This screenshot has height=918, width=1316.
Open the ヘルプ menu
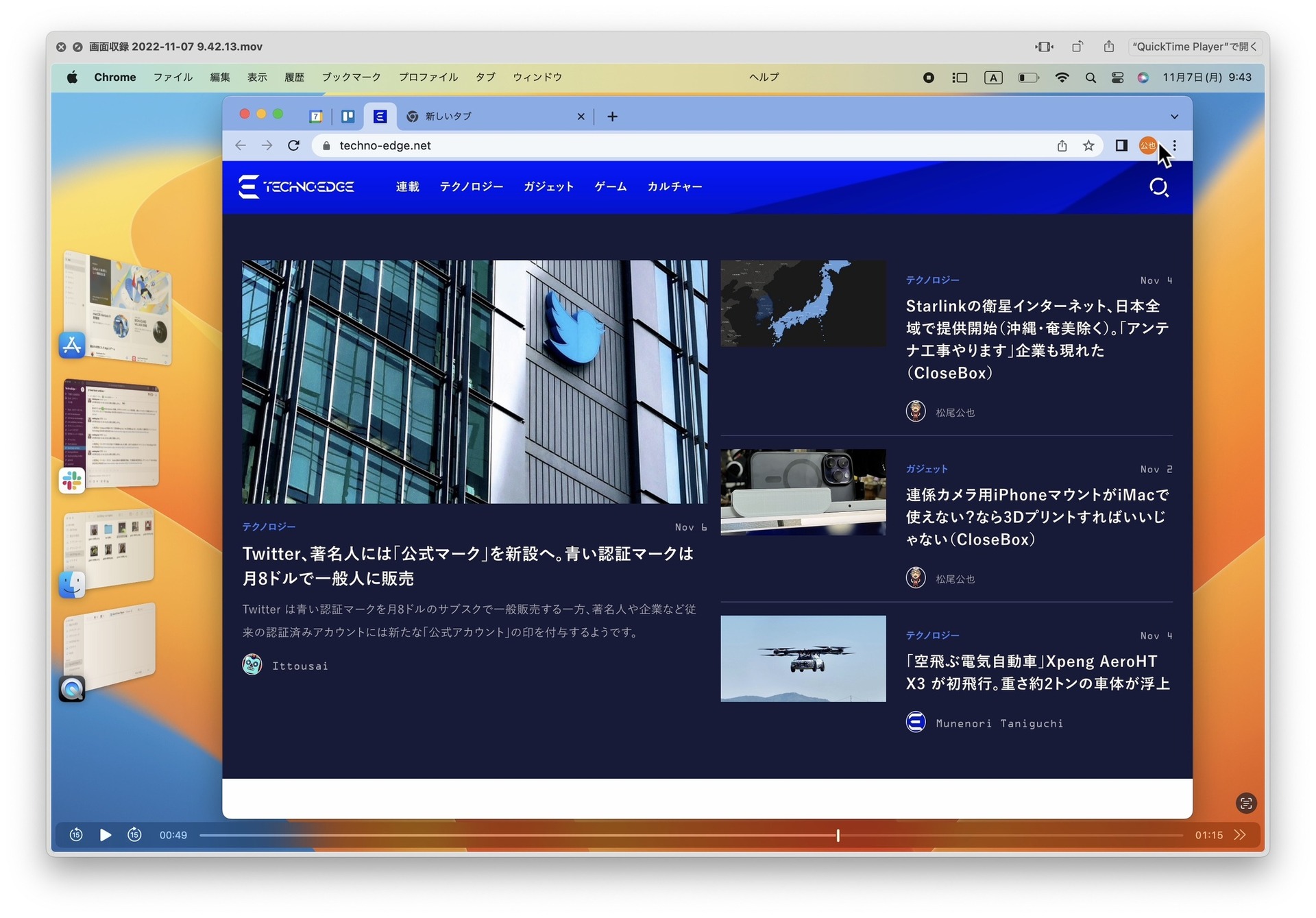tap(764, 77)
